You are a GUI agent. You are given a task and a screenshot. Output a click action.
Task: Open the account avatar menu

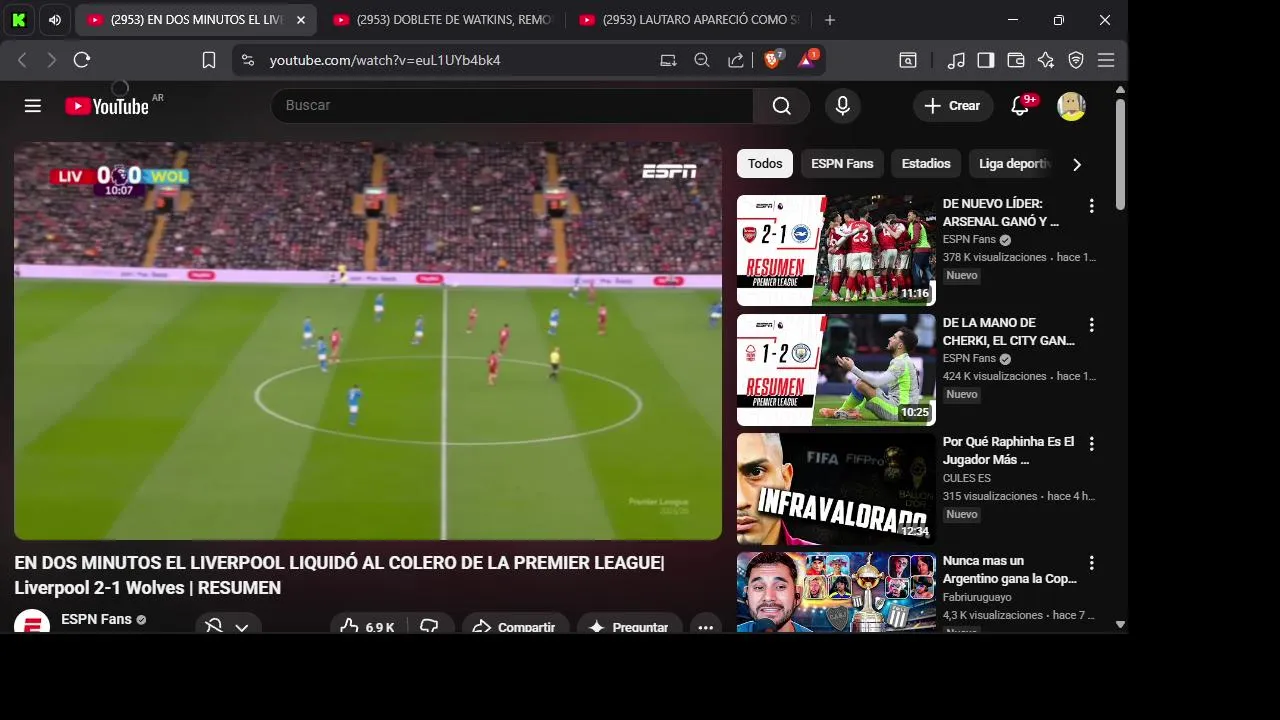(x=1072, y=106)
